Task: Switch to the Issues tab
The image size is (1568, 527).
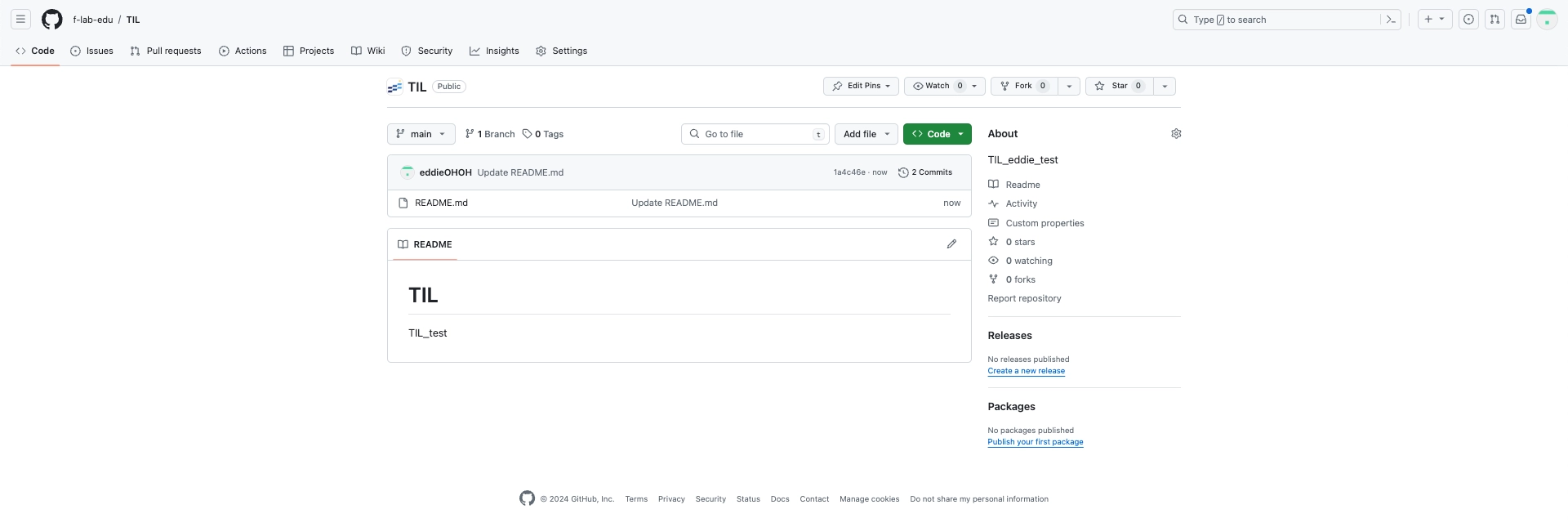Action: [92, 51]
